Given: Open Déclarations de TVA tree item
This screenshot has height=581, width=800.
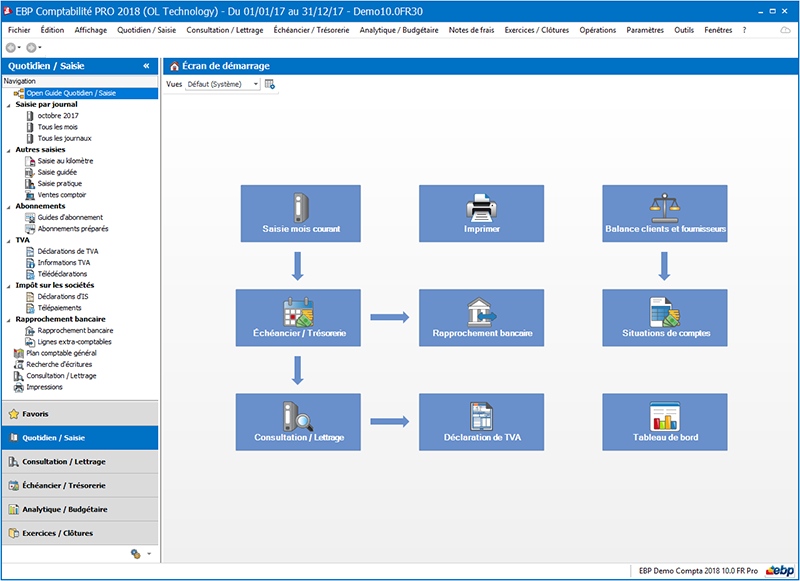Looking at the screenshot, I should (68, 251).
